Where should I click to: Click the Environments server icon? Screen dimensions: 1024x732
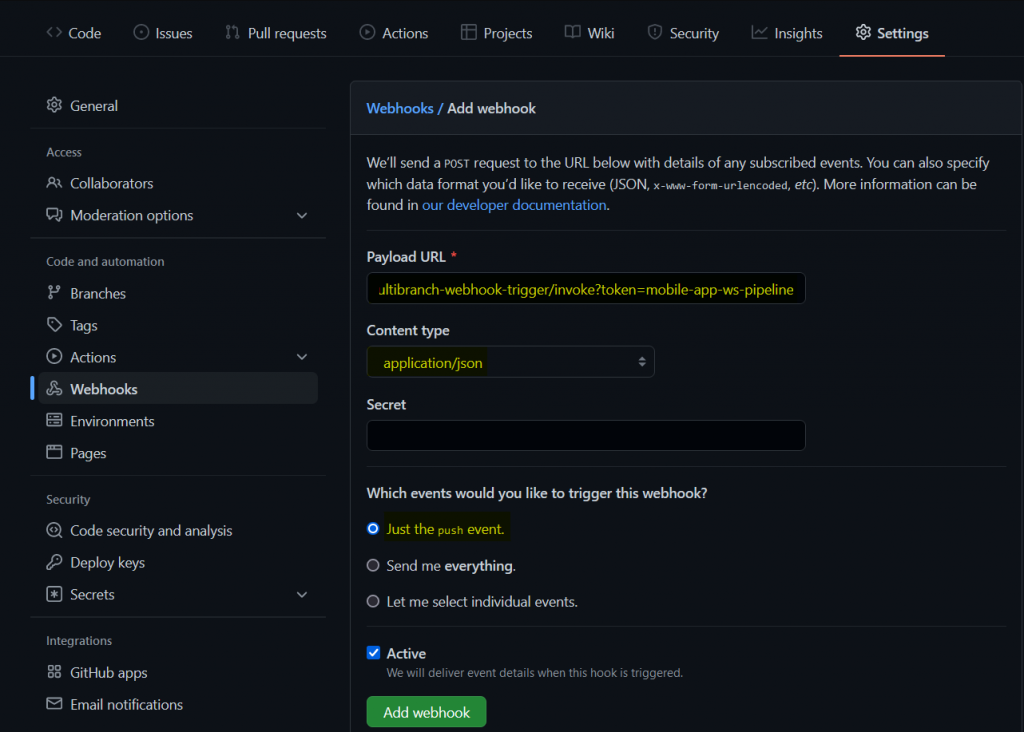coord(54,421)
